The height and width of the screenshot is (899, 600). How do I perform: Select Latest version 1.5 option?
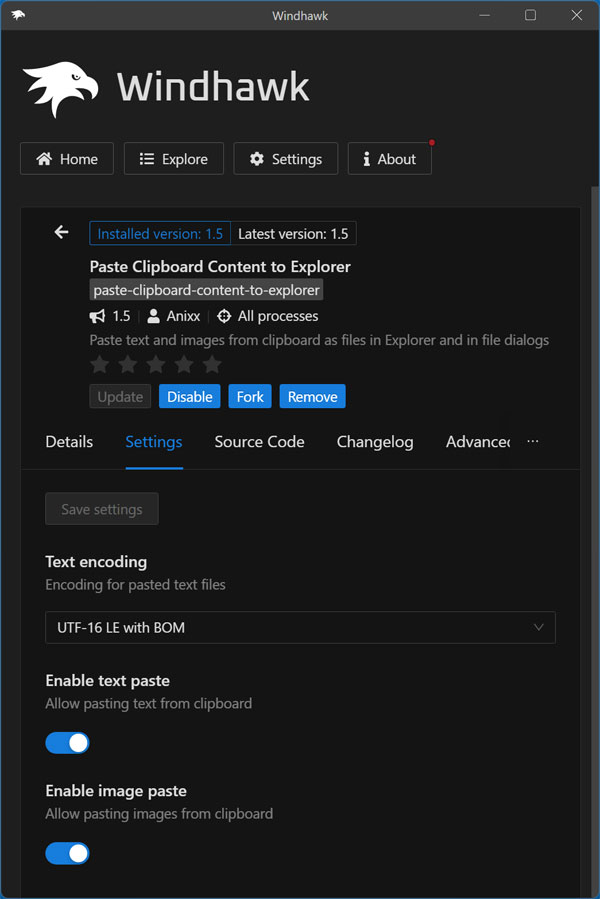click(x=293, y=233)
